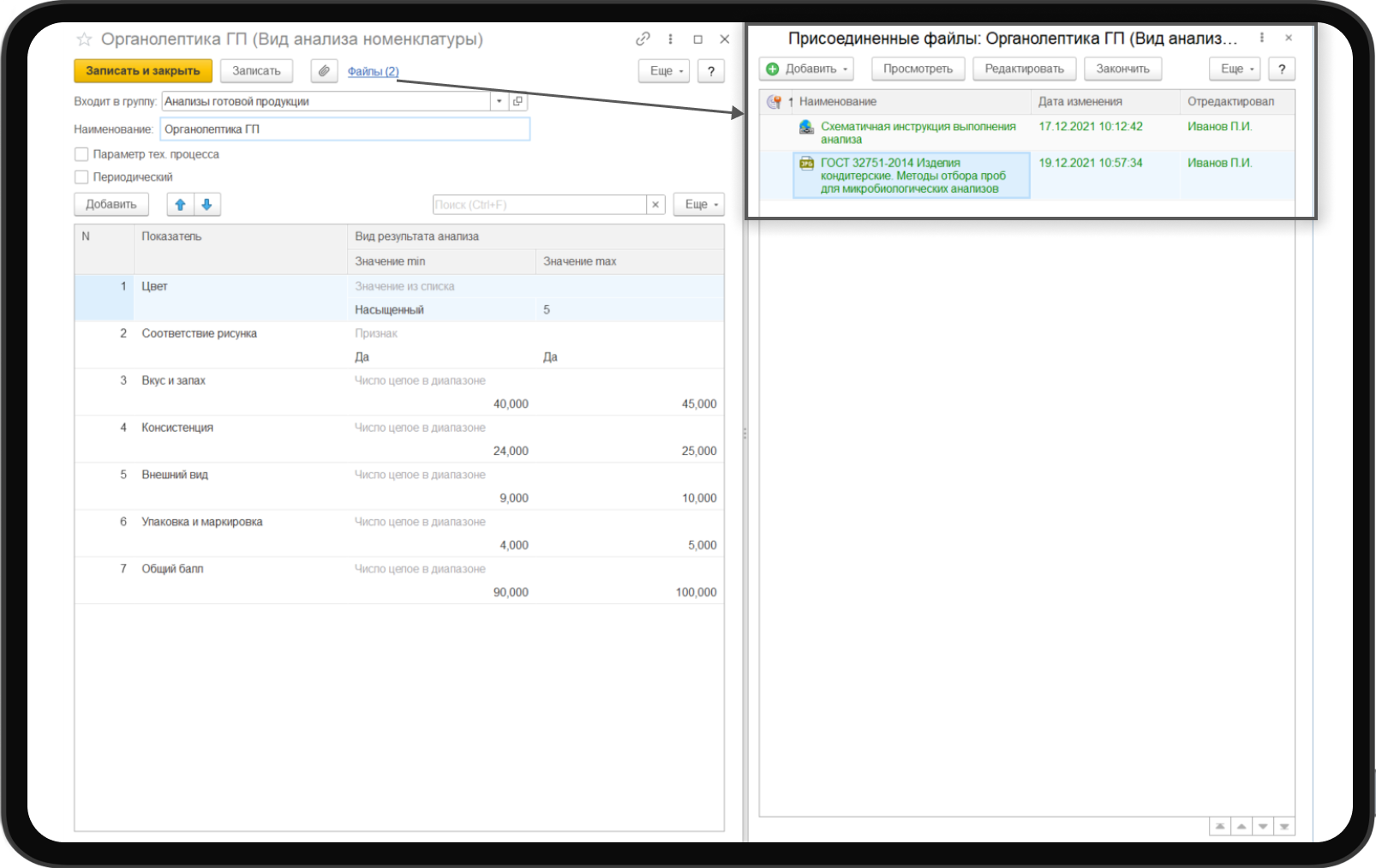
Task: Click the 24,000 min value cell
Action: pyautogui.click(x=441, y=452)
